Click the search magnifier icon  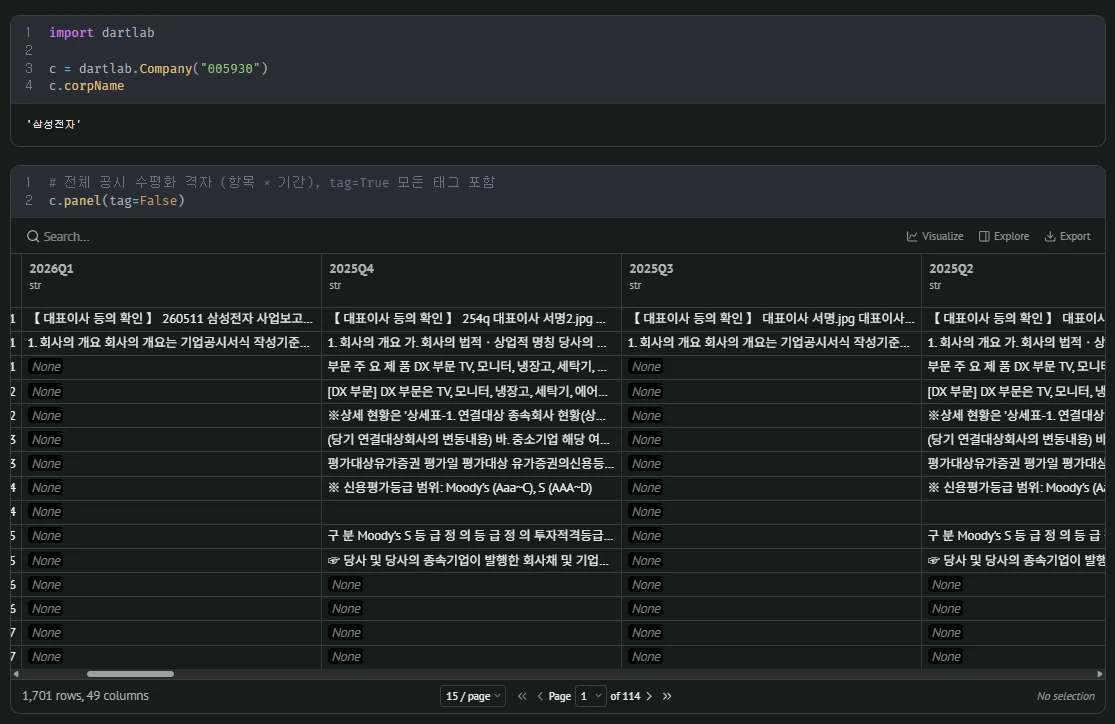tap(33, 236)
